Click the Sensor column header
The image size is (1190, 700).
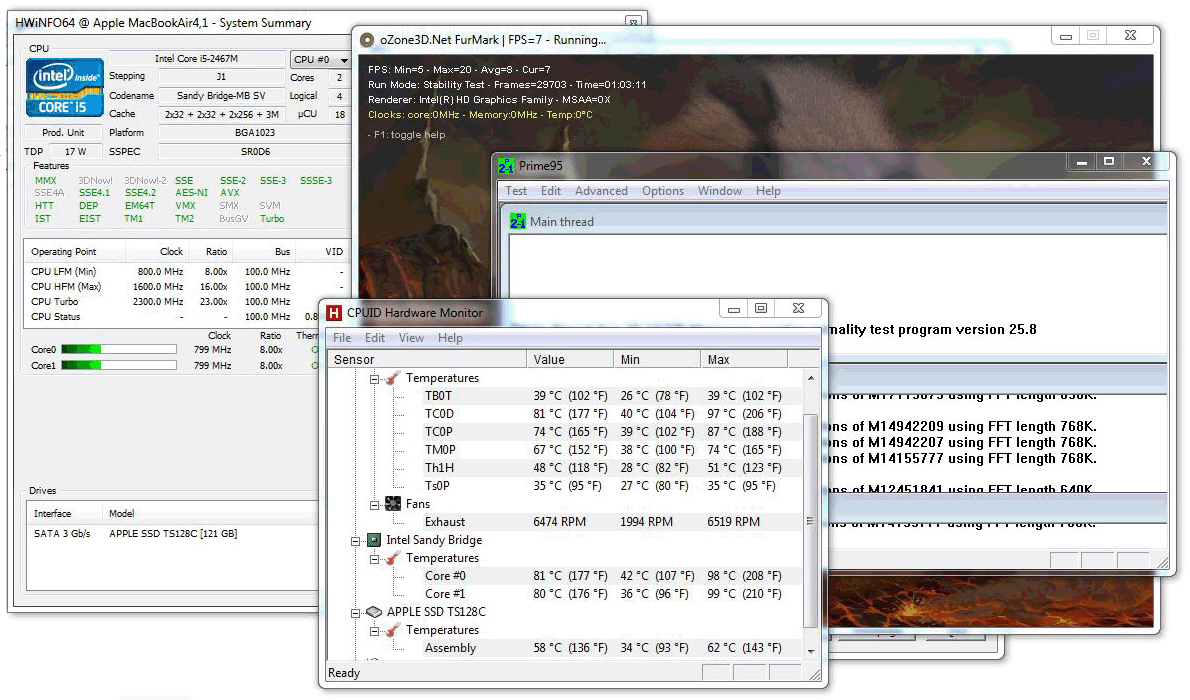[427, 359]
